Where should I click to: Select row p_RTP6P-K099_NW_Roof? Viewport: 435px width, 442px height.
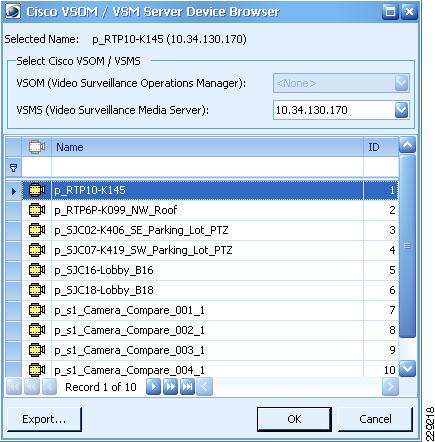coord(210,210)
